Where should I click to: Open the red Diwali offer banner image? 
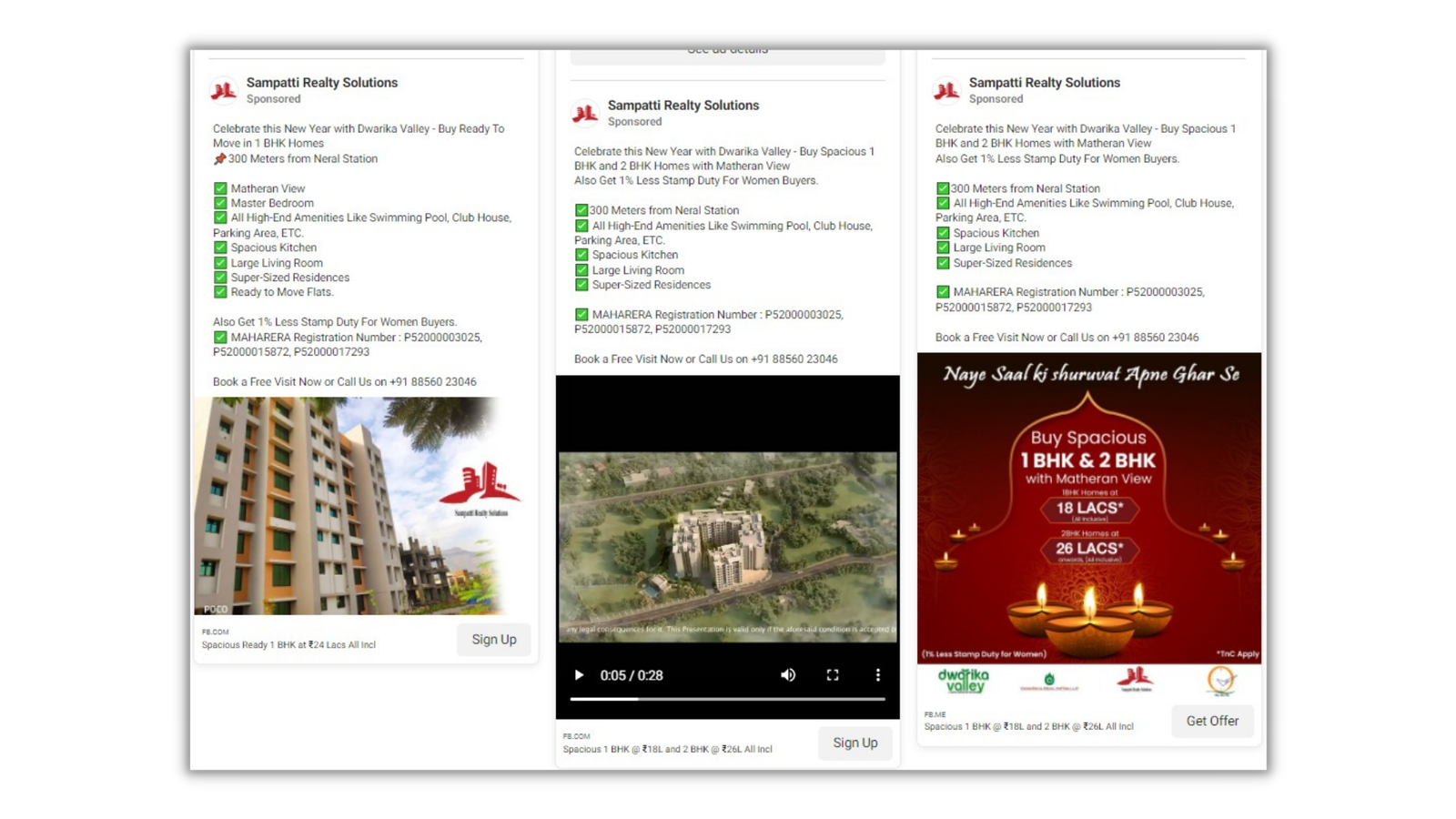coord(1088,508)
